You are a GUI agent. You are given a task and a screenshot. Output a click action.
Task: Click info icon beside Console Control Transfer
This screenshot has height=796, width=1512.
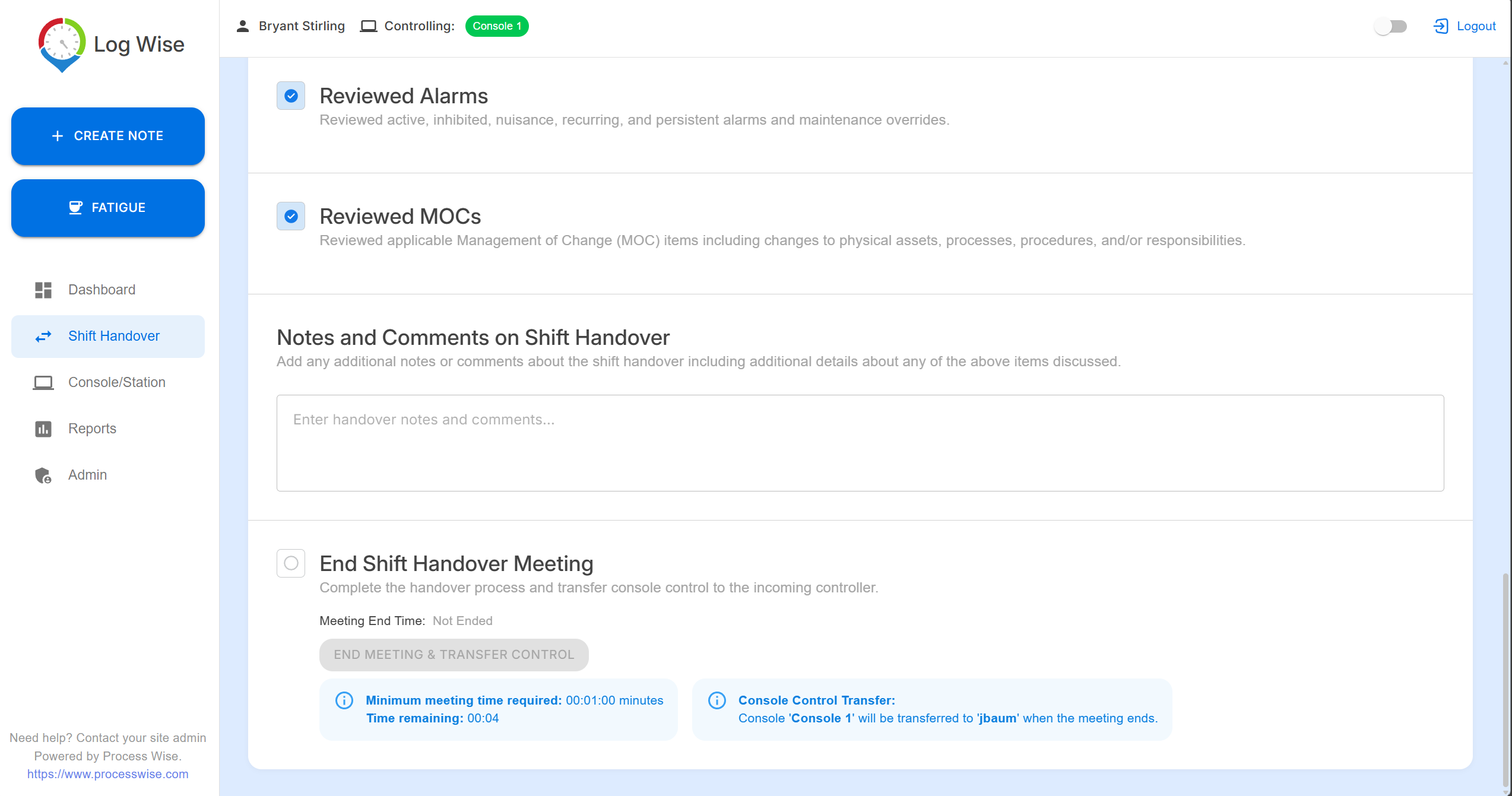point(717,700)
